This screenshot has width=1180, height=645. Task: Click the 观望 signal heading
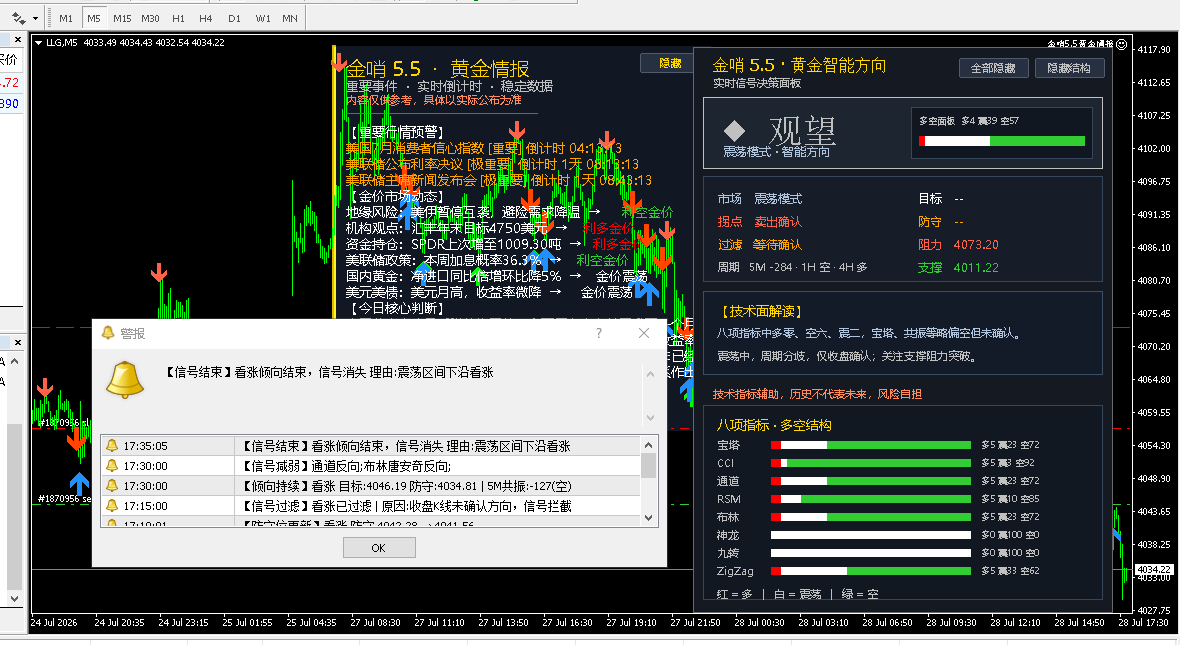802,130
